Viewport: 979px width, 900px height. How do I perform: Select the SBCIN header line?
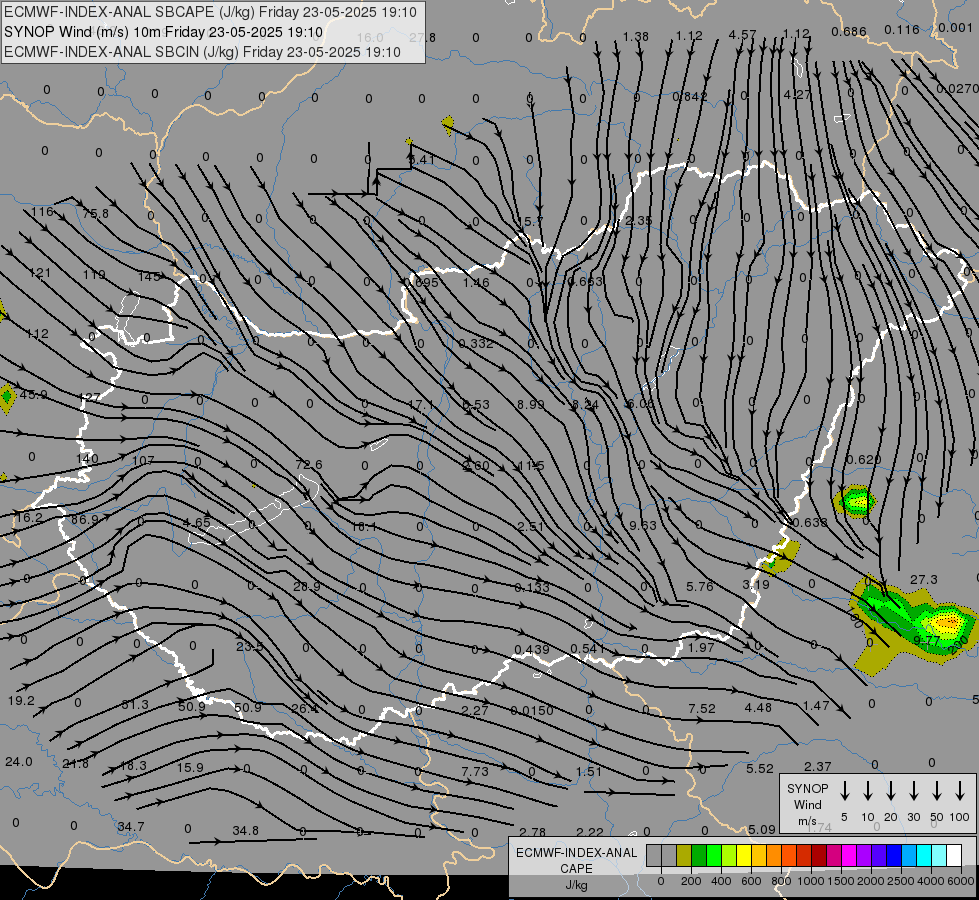click(202, 52)
